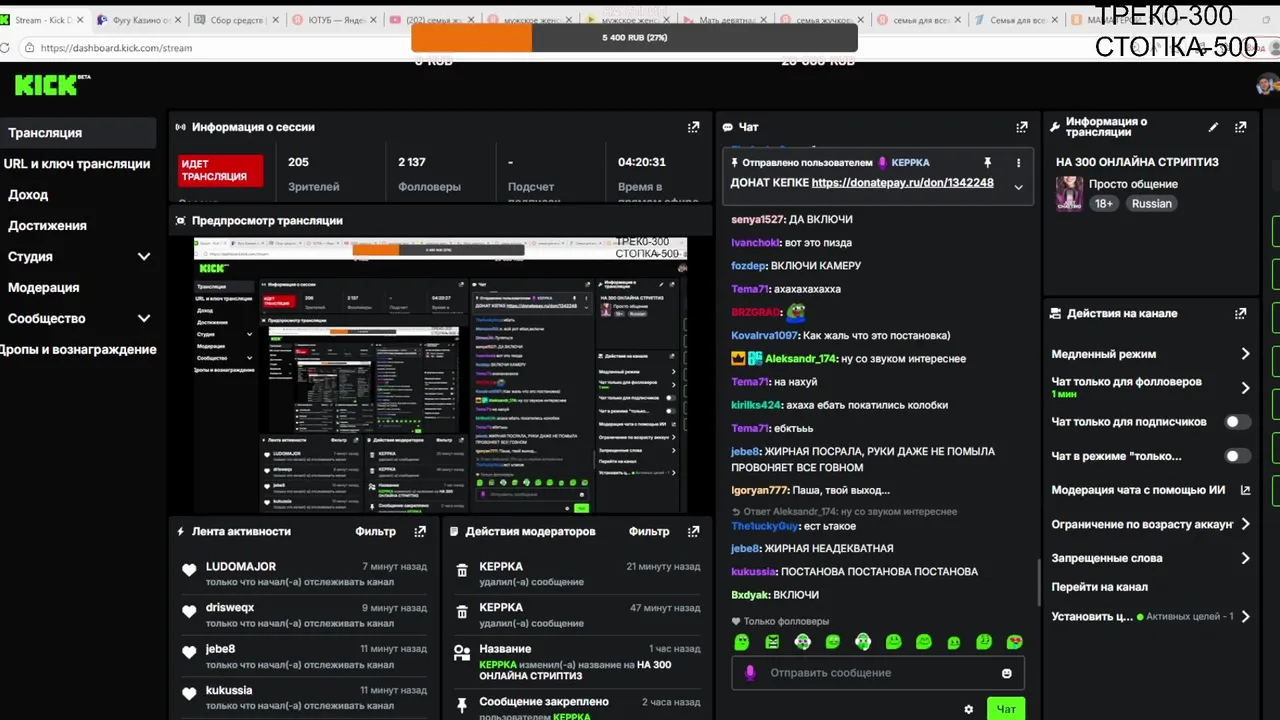Click the title change icon beside Название

point(462,653)
